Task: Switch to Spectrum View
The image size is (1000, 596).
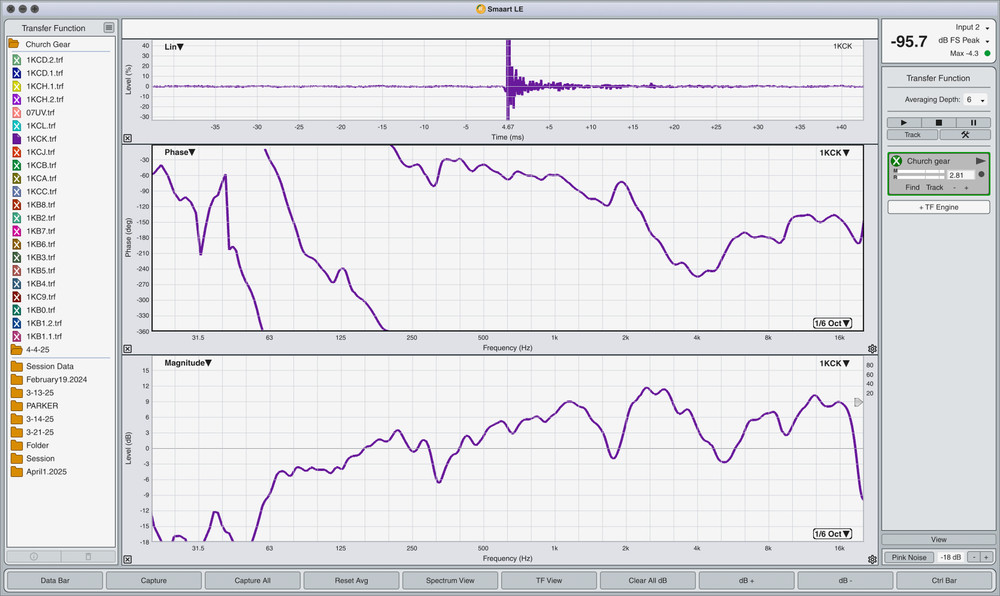Action: tap(450, 580)
